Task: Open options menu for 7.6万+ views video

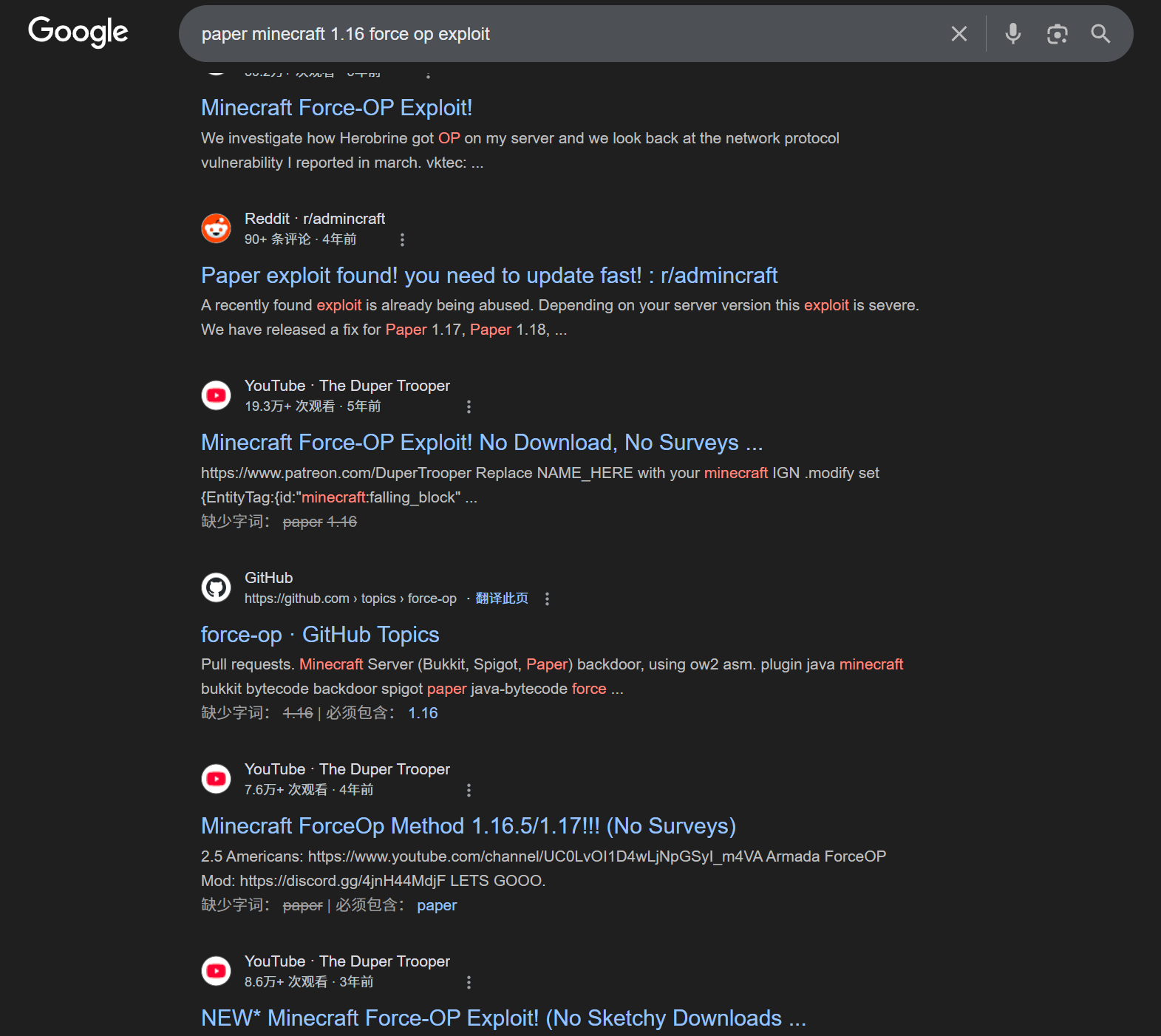Action: 469,790
